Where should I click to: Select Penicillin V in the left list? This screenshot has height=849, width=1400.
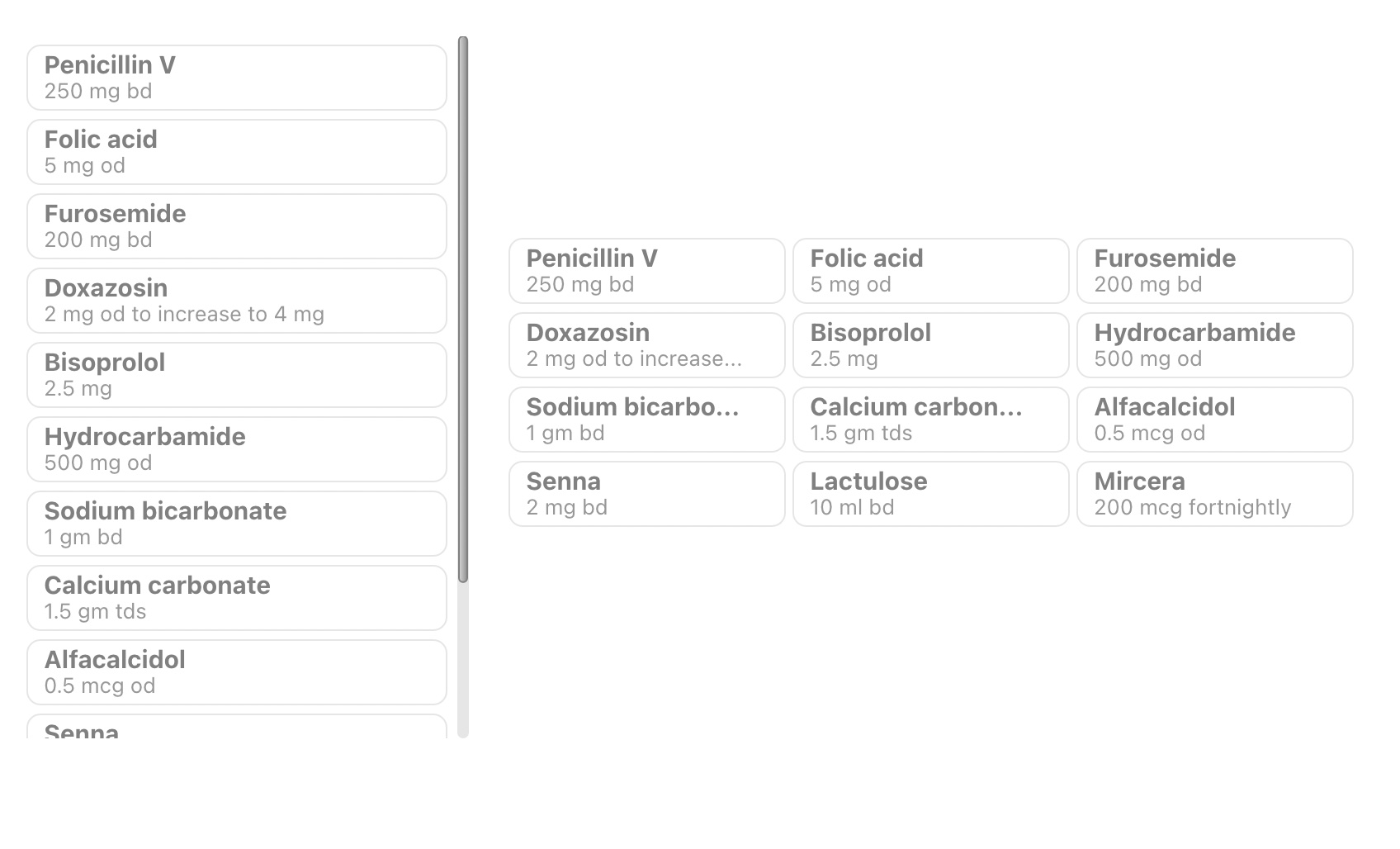click(236, 78)
